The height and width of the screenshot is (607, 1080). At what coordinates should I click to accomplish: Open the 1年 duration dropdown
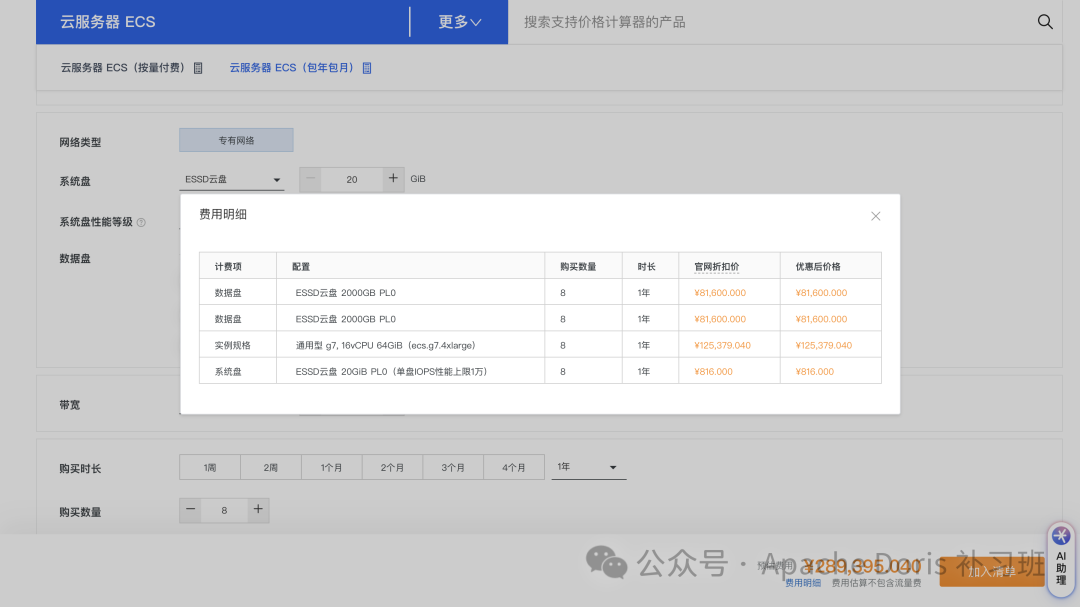(588, 467)
